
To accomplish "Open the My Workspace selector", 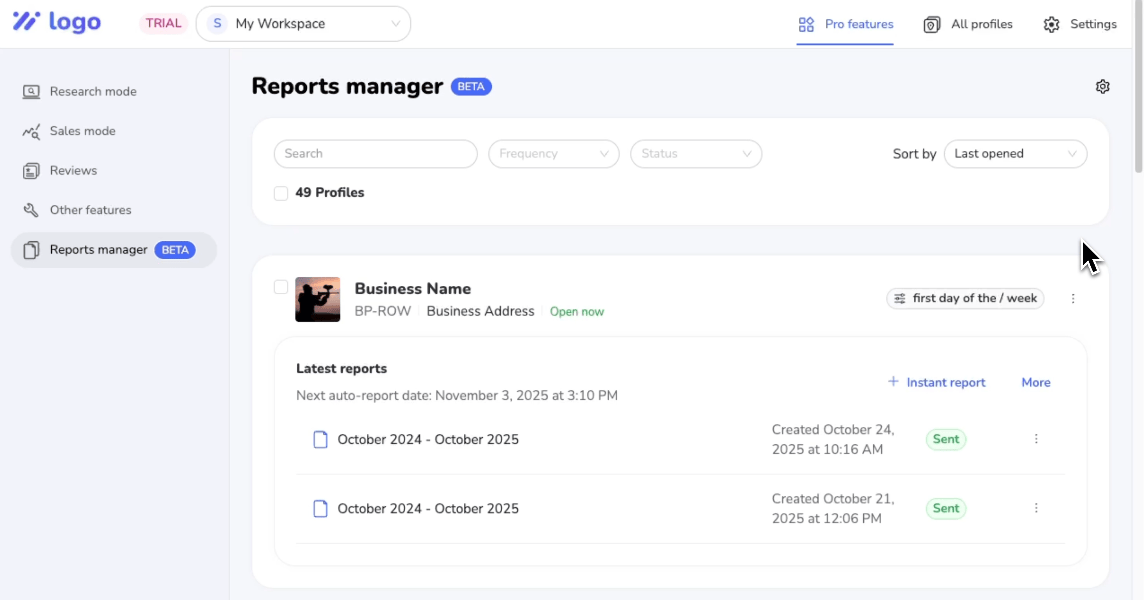I will pyautogui.click(x=303, y=24).
